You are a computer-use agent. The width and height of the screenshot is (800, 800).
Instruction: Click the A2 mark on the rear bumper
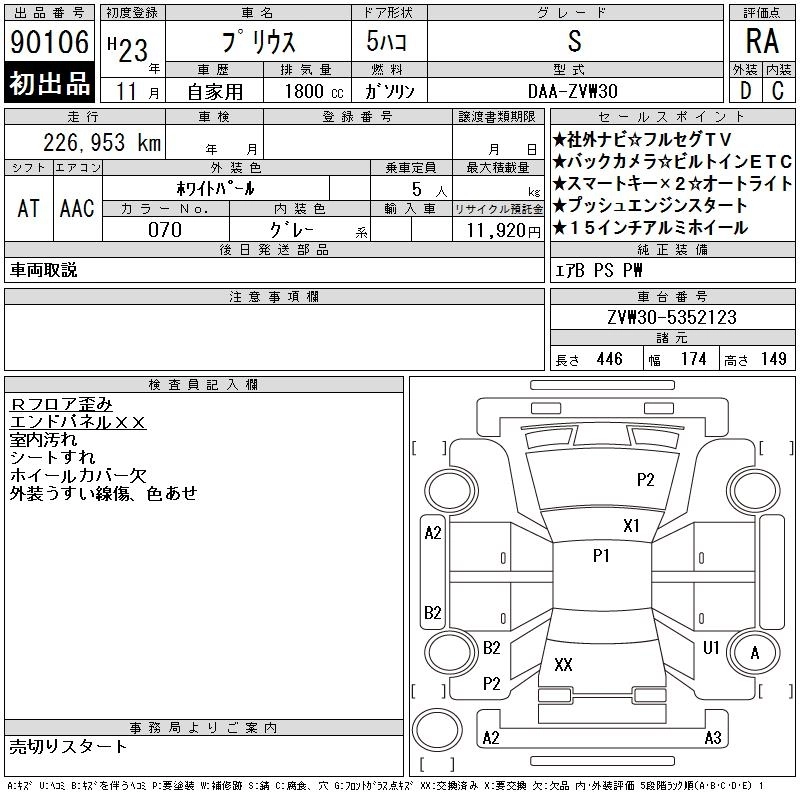491,737
